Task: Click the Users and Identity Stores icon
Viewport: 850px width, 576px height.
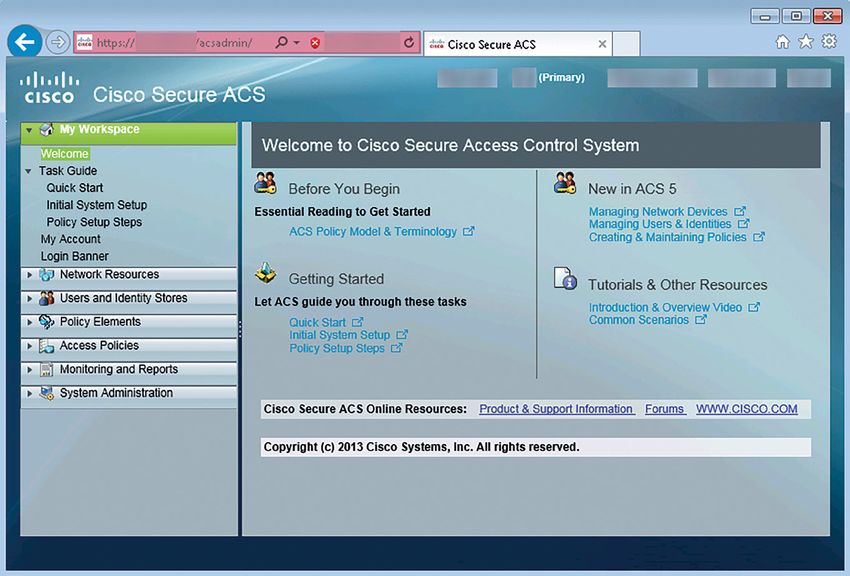Action: [47, 298]
